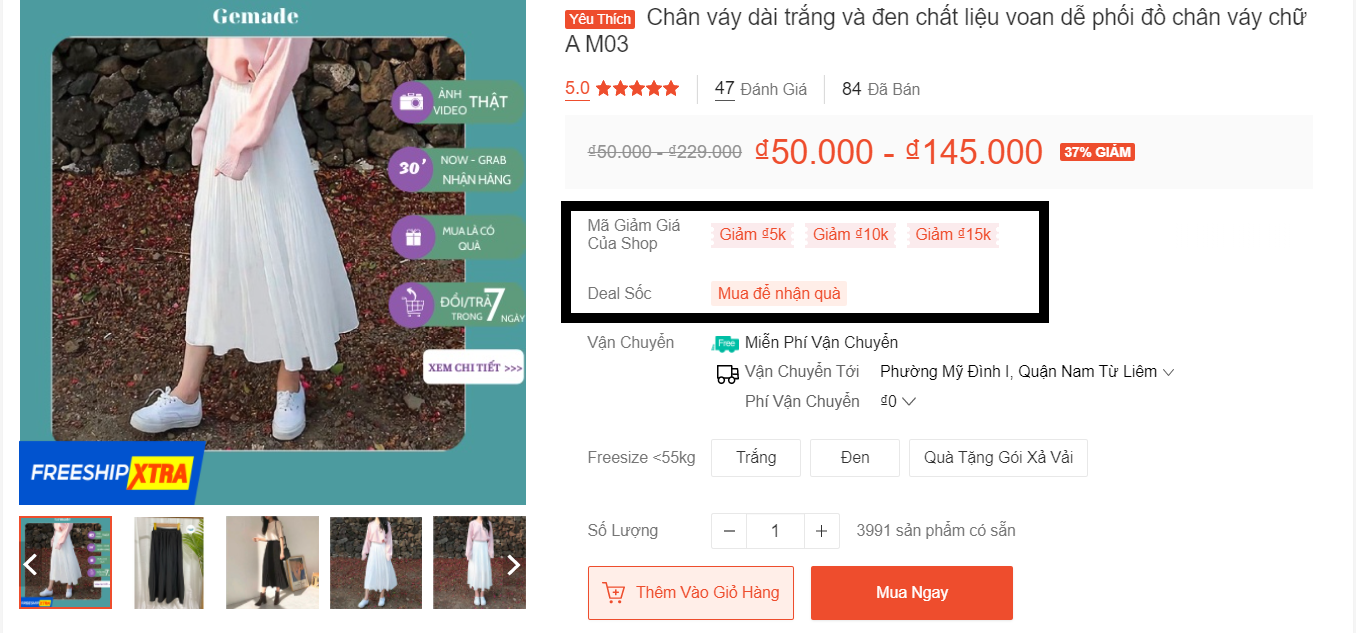
Task: Click the previous thumbnail arrow
Action: tap(30, 565)
